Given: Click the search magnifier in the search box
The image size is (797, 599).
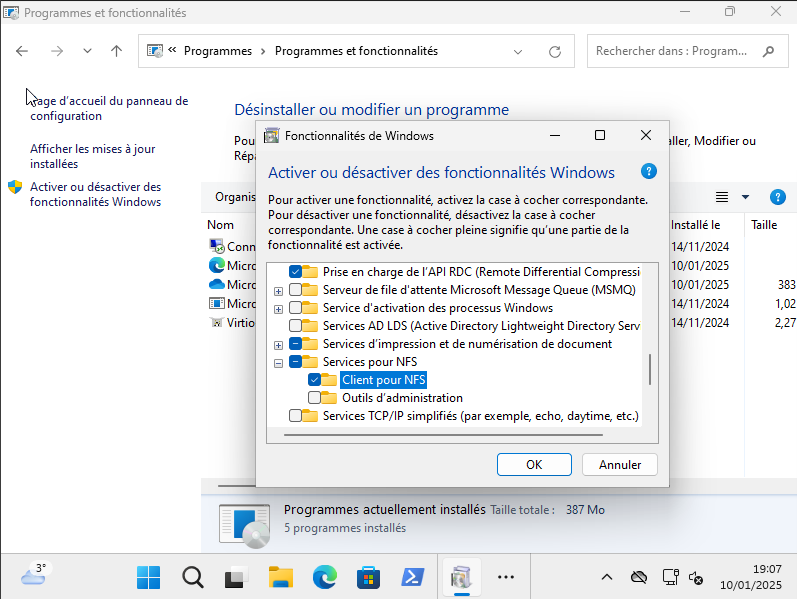Looking at the screenshot, I should point(769,51).
